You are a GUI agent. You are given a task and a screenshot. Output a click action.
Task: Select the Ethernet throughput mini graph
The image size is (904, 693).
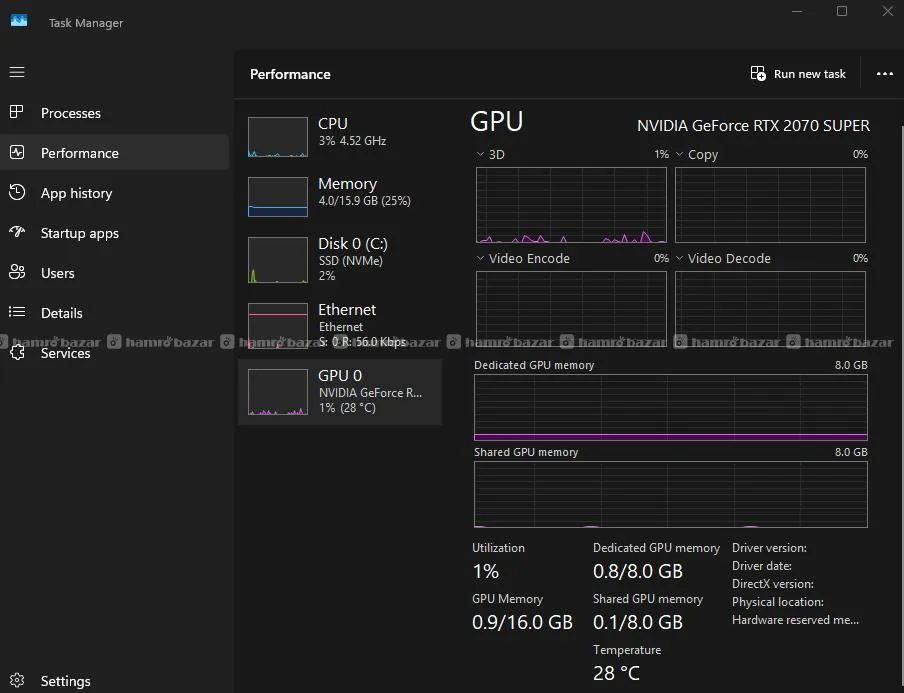(x=278, y=326)
